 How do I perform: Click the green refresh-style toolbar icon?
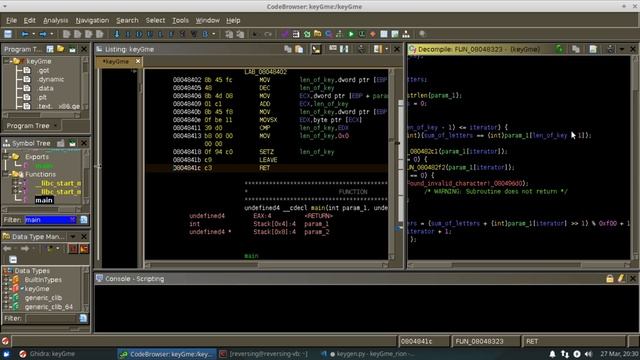pos(307,34)
